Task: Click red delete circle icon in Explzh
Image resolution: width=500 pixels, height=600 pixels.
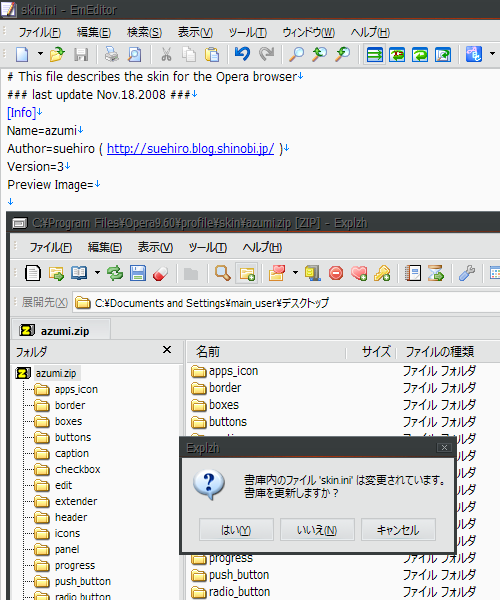Action: click(336, 273)
